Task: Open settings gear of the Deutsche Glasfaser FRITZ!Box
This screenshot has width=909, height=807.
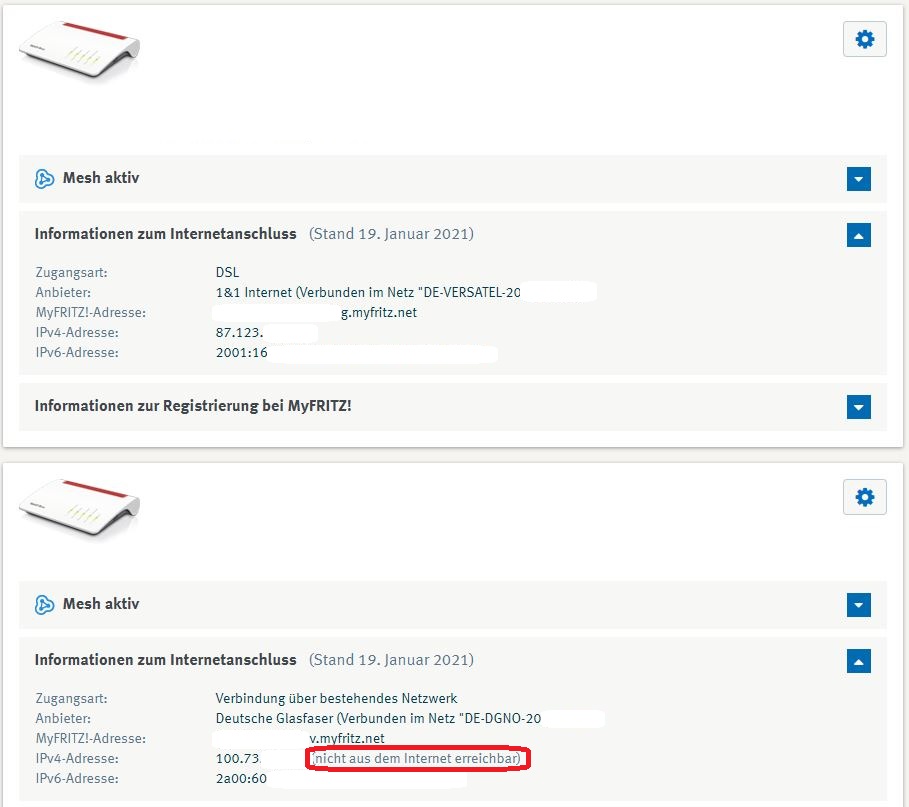Action: coord(864,497)
